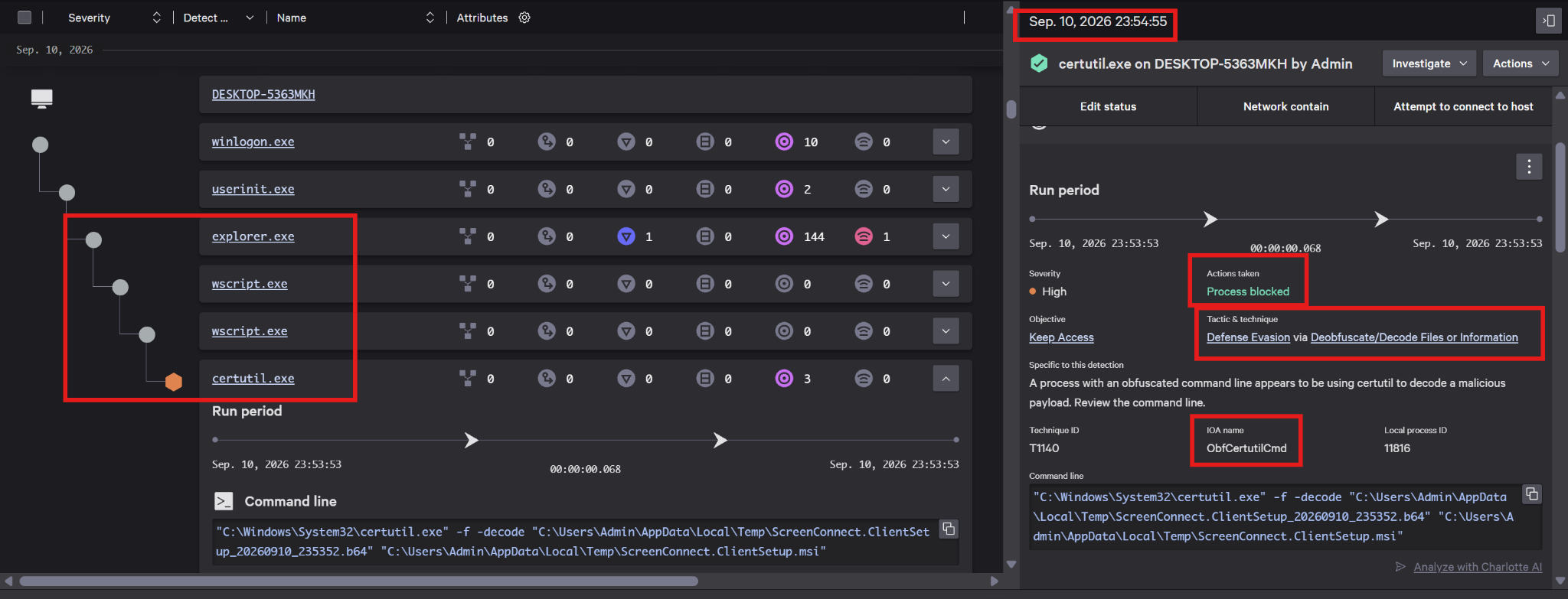Toggle the select-all checkbox in table header

24,18
